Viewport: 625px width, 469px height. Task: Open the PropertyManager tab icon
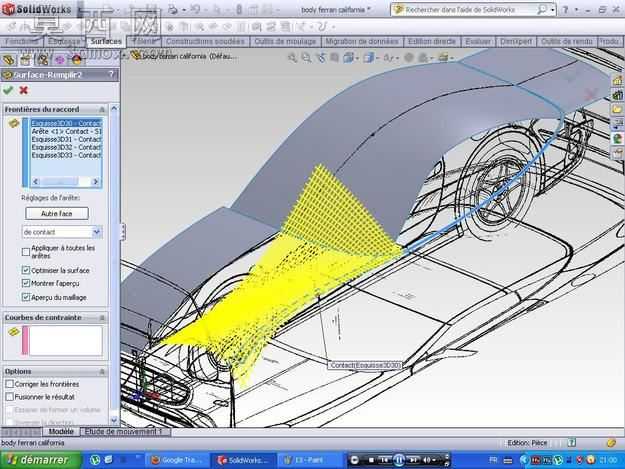pyautogui.click(x=25, y=60)
